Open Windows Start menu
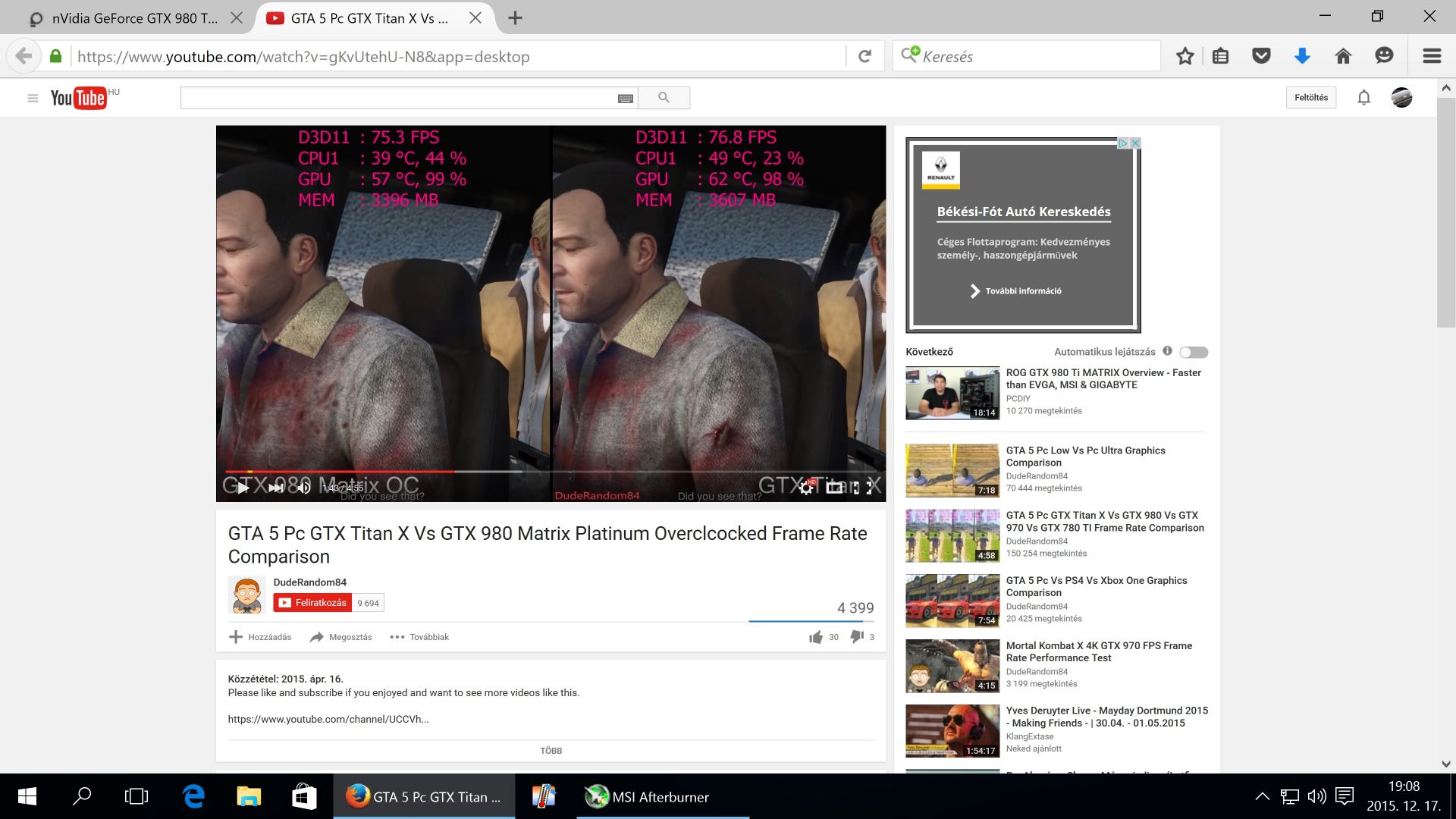The width and height of the screenshot is (1456, 819). pos(27,796)
